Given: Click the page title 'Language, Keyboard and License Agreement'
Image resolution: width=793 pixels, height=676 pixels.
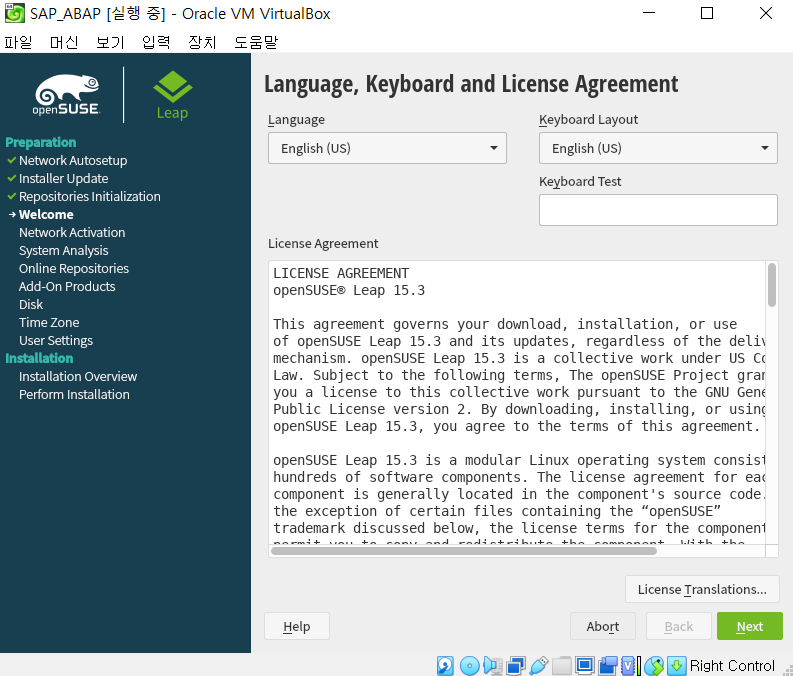Looking at the screenshot, I should click(471, 84).
